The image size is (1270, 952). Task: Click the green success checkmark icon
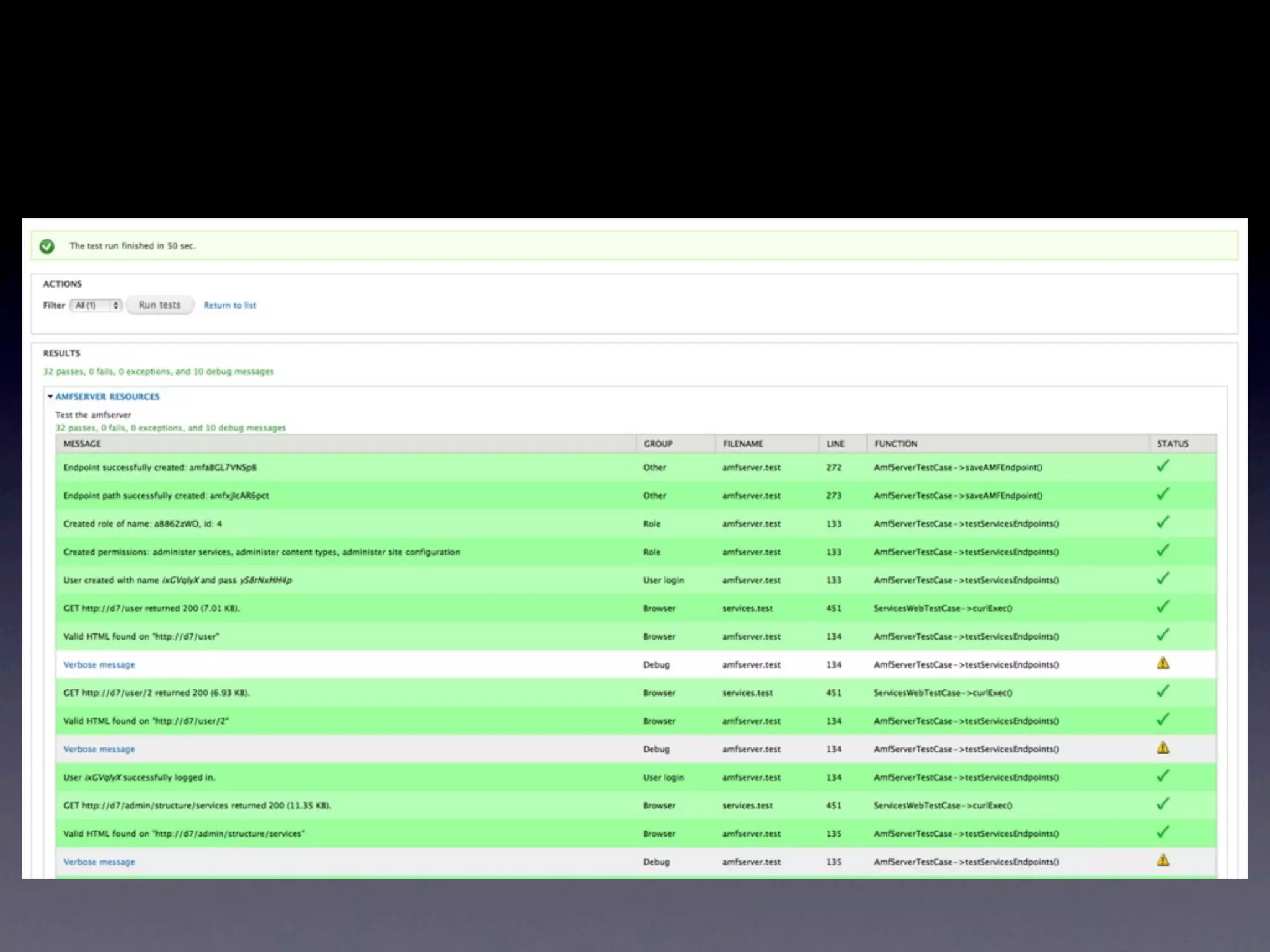(47, 246)
